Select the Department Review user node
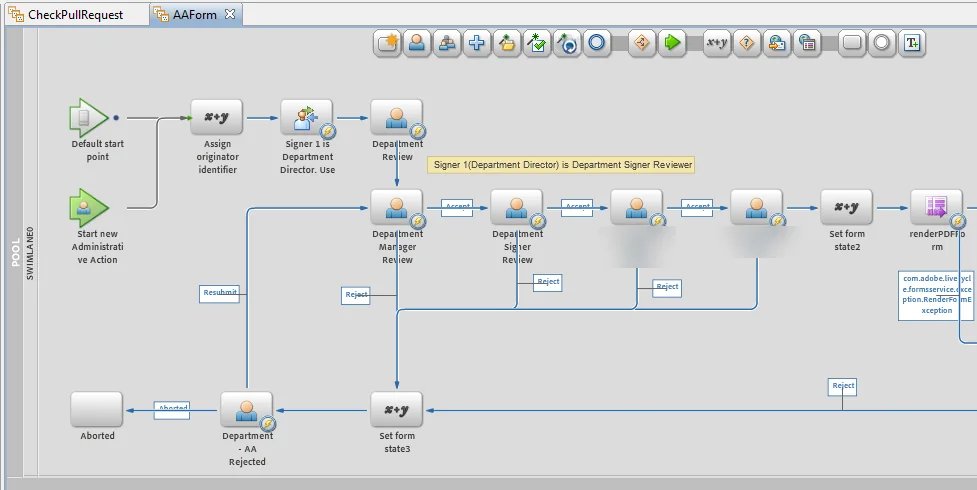977x490 pixels. tap(397, 117)
